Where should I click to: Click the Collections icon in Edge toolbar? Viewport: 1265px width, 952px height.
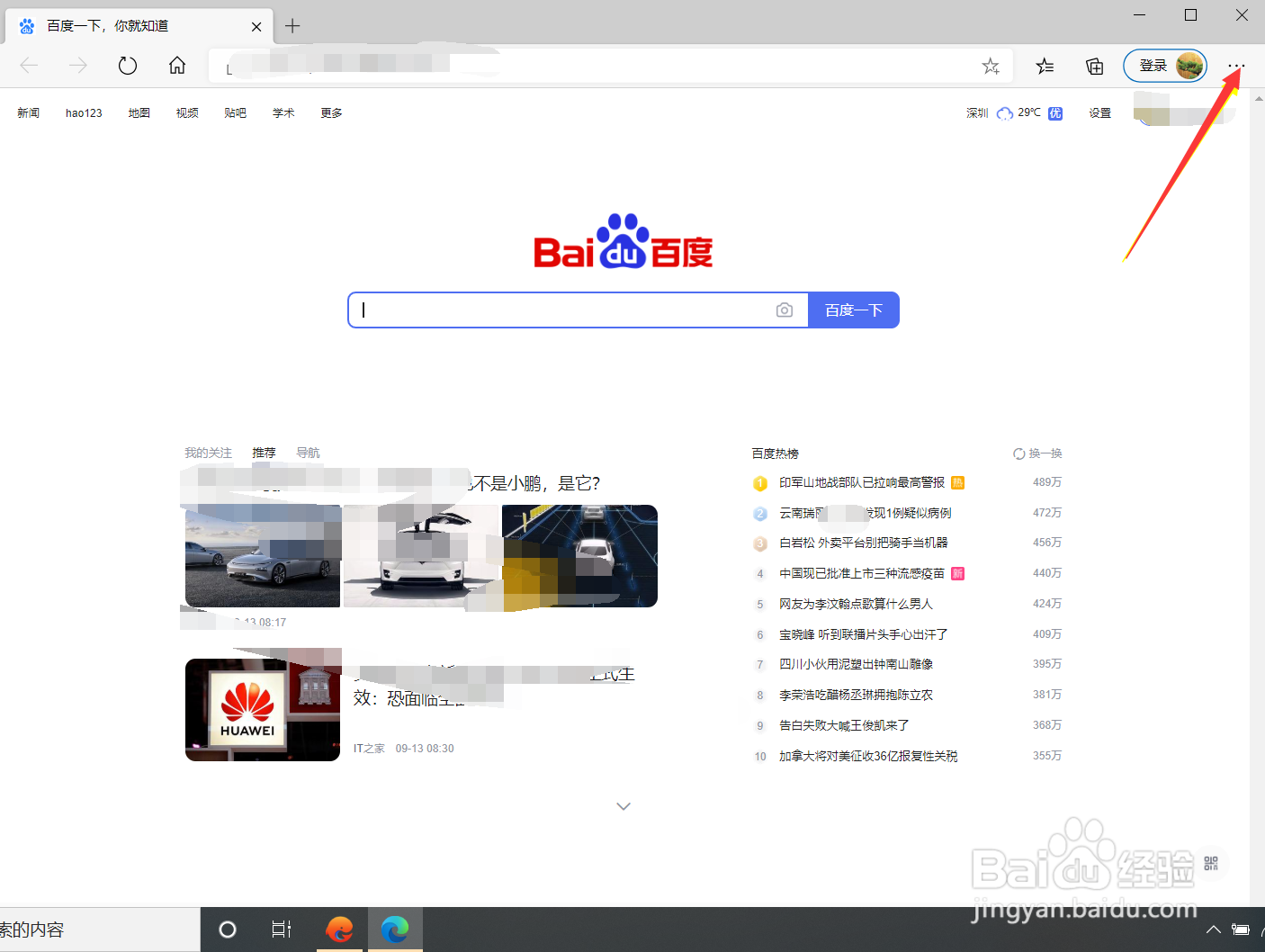1093,66
